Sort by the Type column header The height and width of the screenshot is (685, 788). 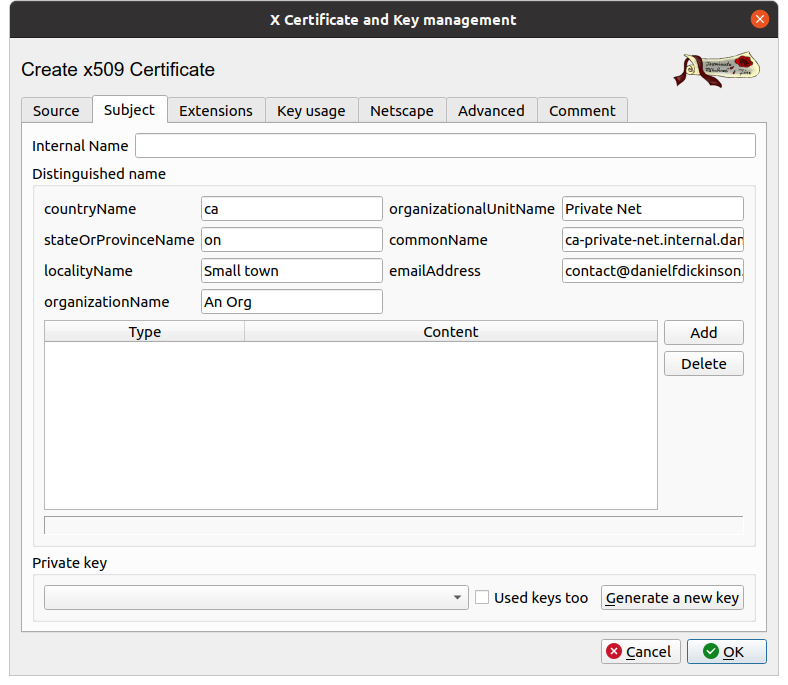point(145,332)
